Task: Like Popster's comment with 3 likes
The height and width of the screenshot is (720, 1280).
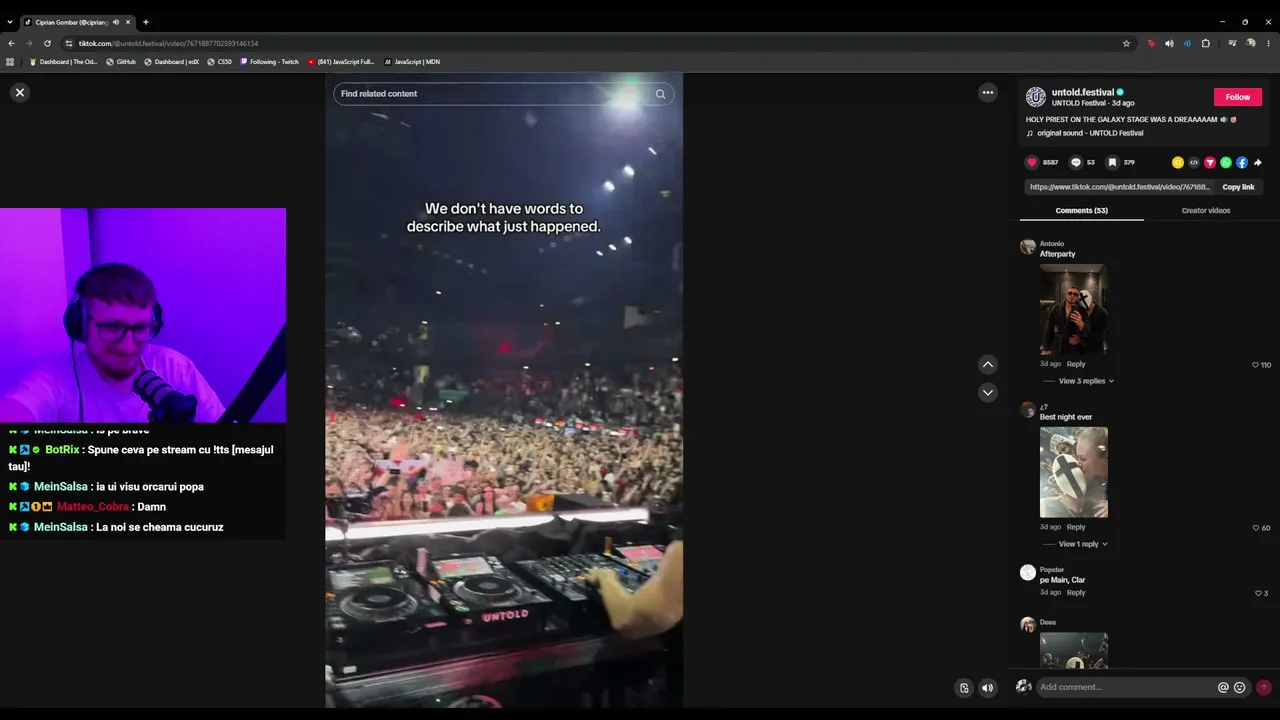Action: pos(1258,594)
